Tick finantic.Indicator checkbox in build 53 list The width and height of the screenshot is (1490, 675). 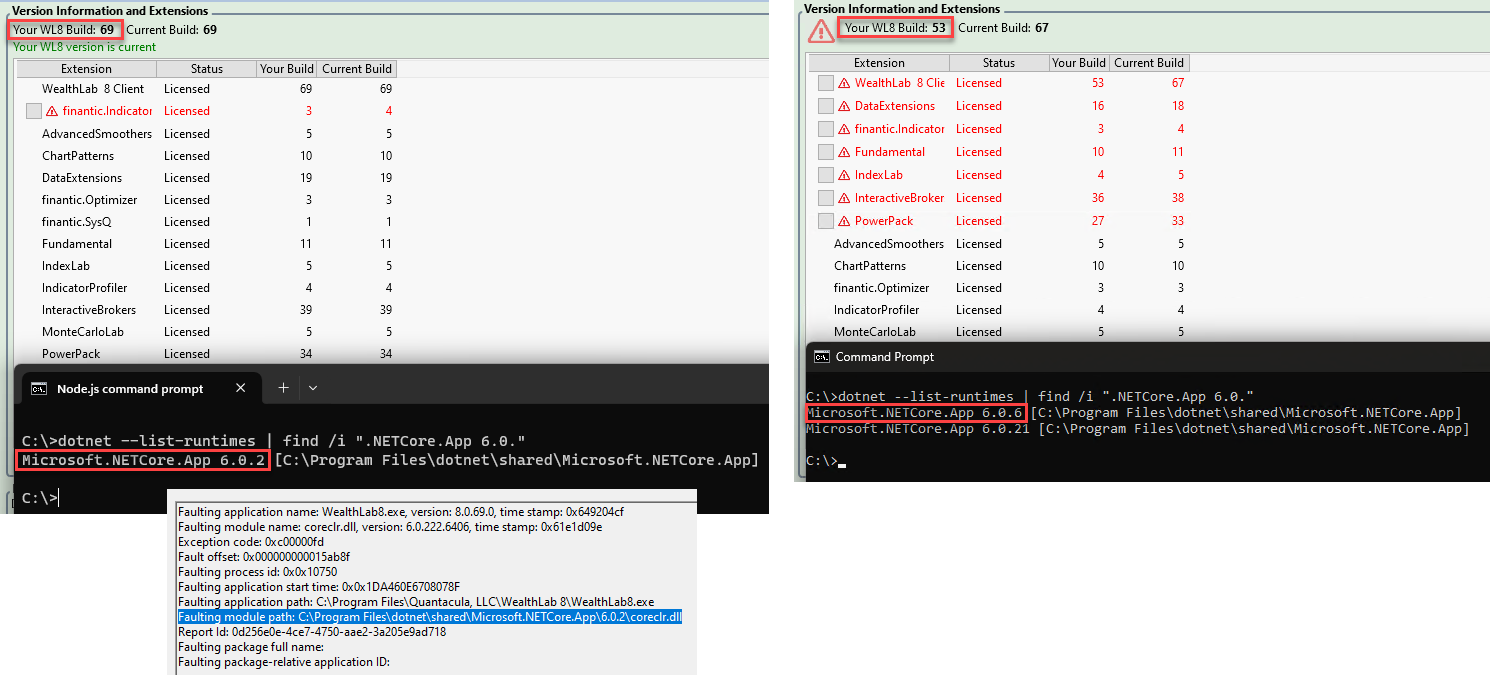point(825,129)
